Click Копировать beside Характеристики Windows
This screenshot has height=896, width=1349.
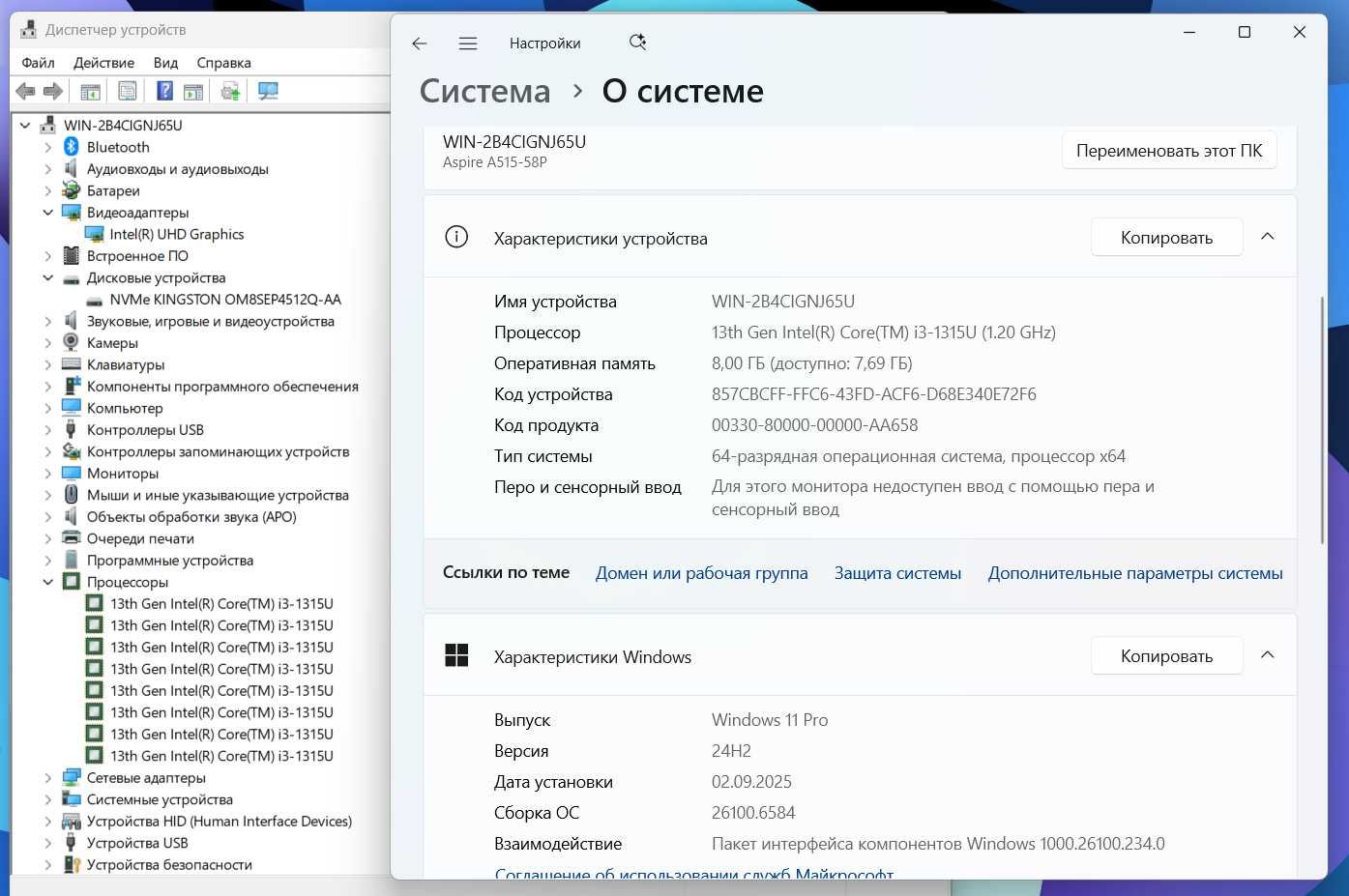(1166, 656)
